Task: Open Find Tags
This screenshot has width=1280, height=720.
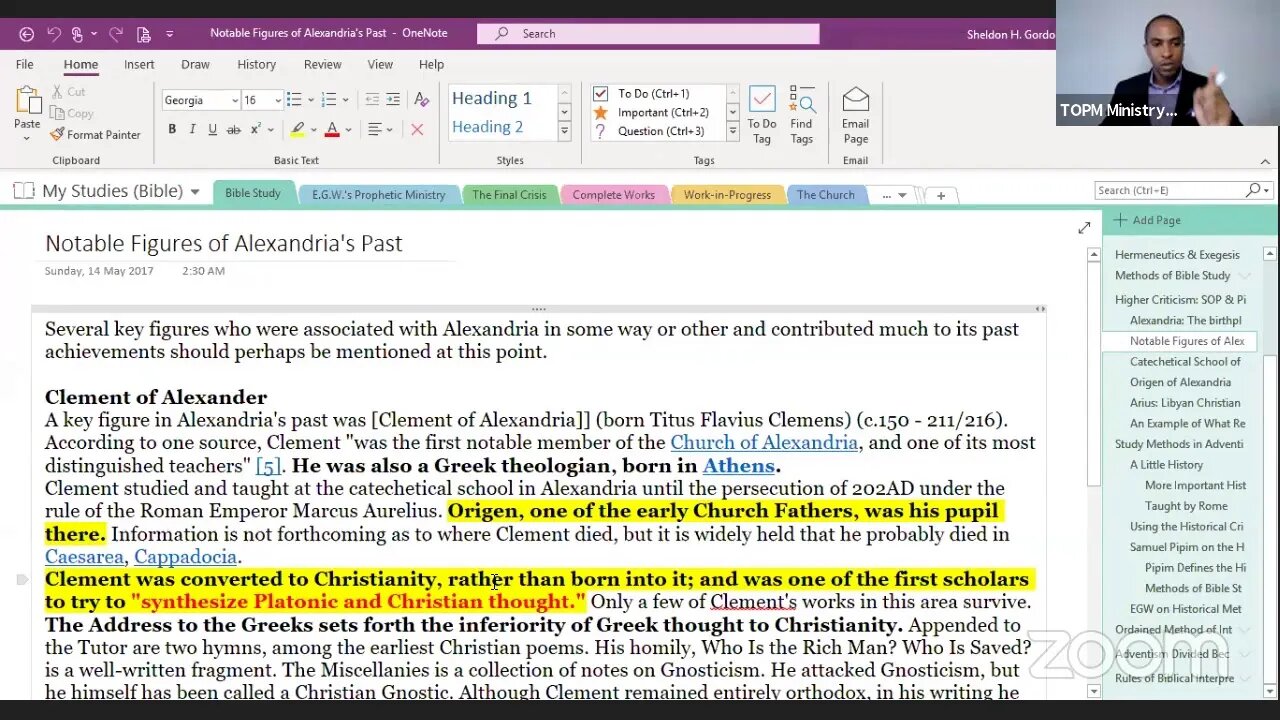Action: [x=801, y=115]
